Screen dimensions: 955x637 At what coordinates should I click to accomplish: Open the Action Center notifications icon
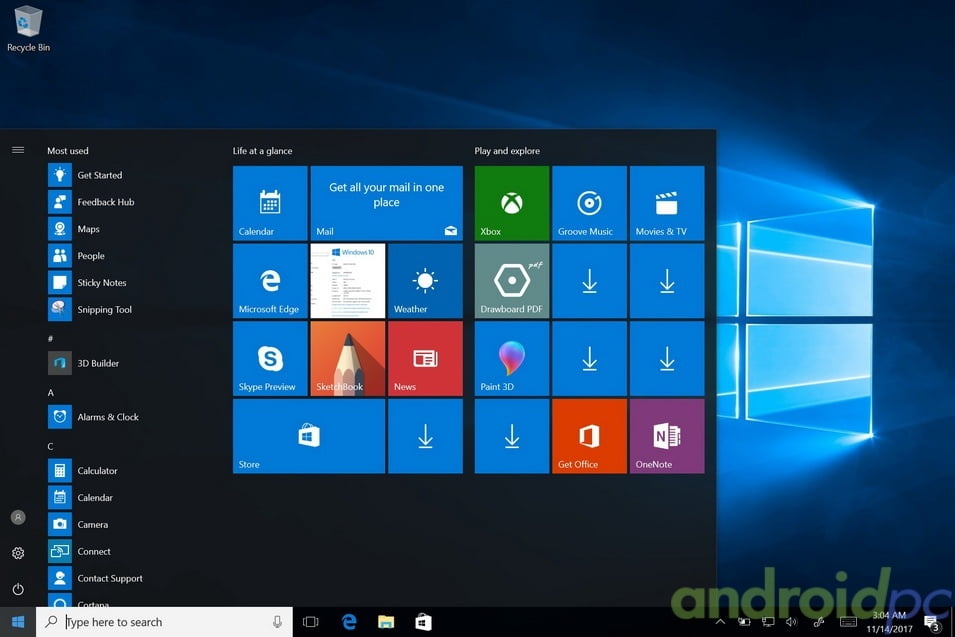point(932,622)
